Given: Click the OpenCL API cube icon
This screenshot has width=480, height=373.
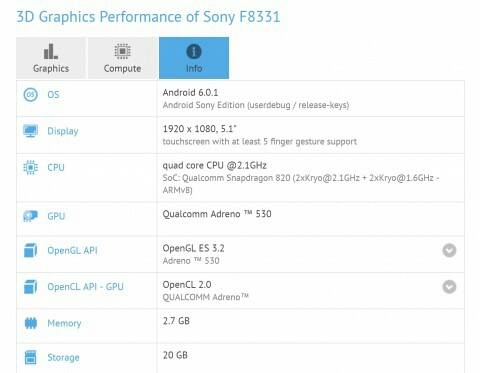Looking at the screenshot, I should pos(30,287).
